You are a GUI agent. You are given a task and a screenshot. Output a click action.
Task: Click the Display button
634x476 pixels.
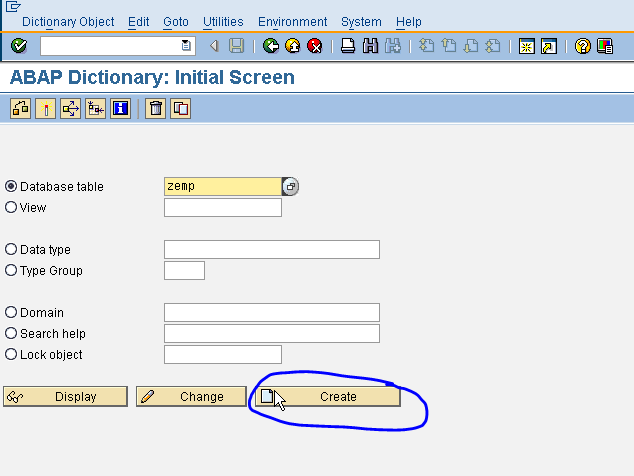66,397
